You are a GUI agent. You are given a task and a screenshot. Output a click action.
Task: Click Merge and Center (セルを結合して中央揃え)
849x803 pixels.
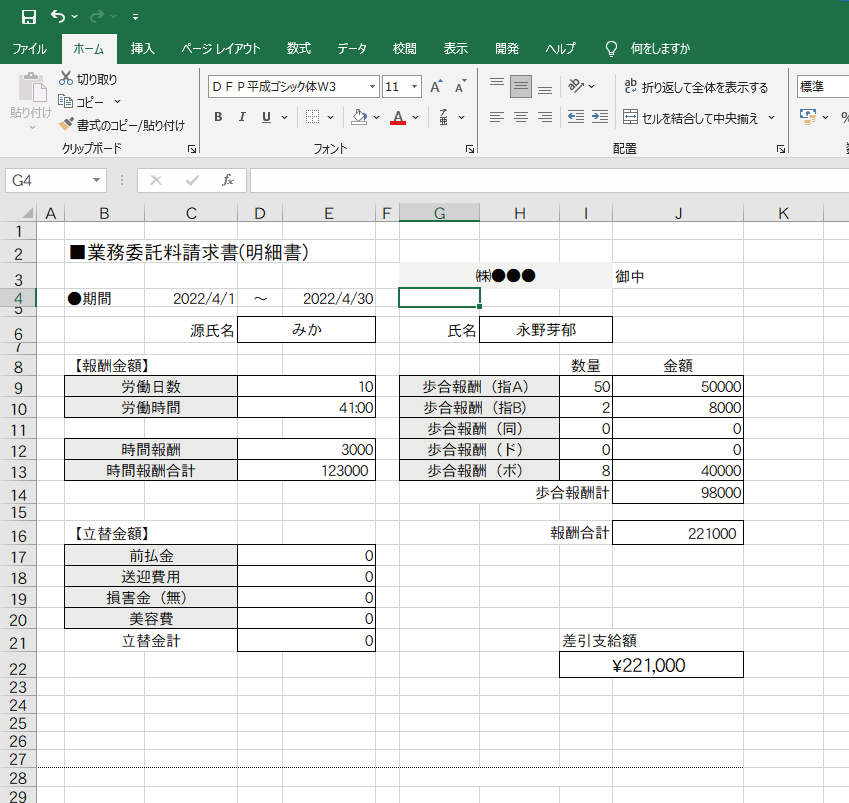697,117
